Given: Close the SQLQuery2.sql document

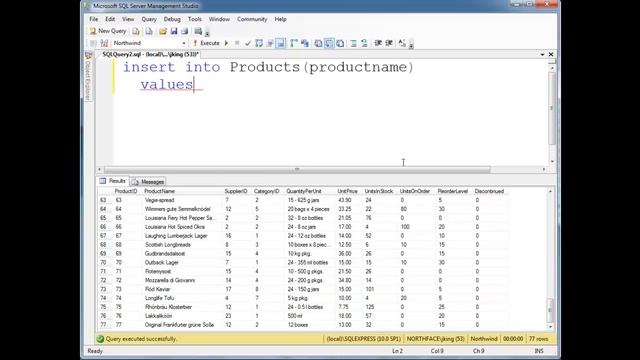Looking at the screenshot, I should click(551, 54).
